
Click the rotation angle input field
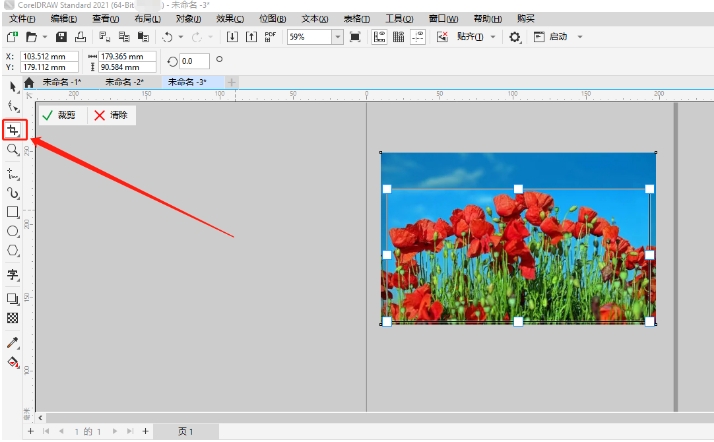point(194,62)
